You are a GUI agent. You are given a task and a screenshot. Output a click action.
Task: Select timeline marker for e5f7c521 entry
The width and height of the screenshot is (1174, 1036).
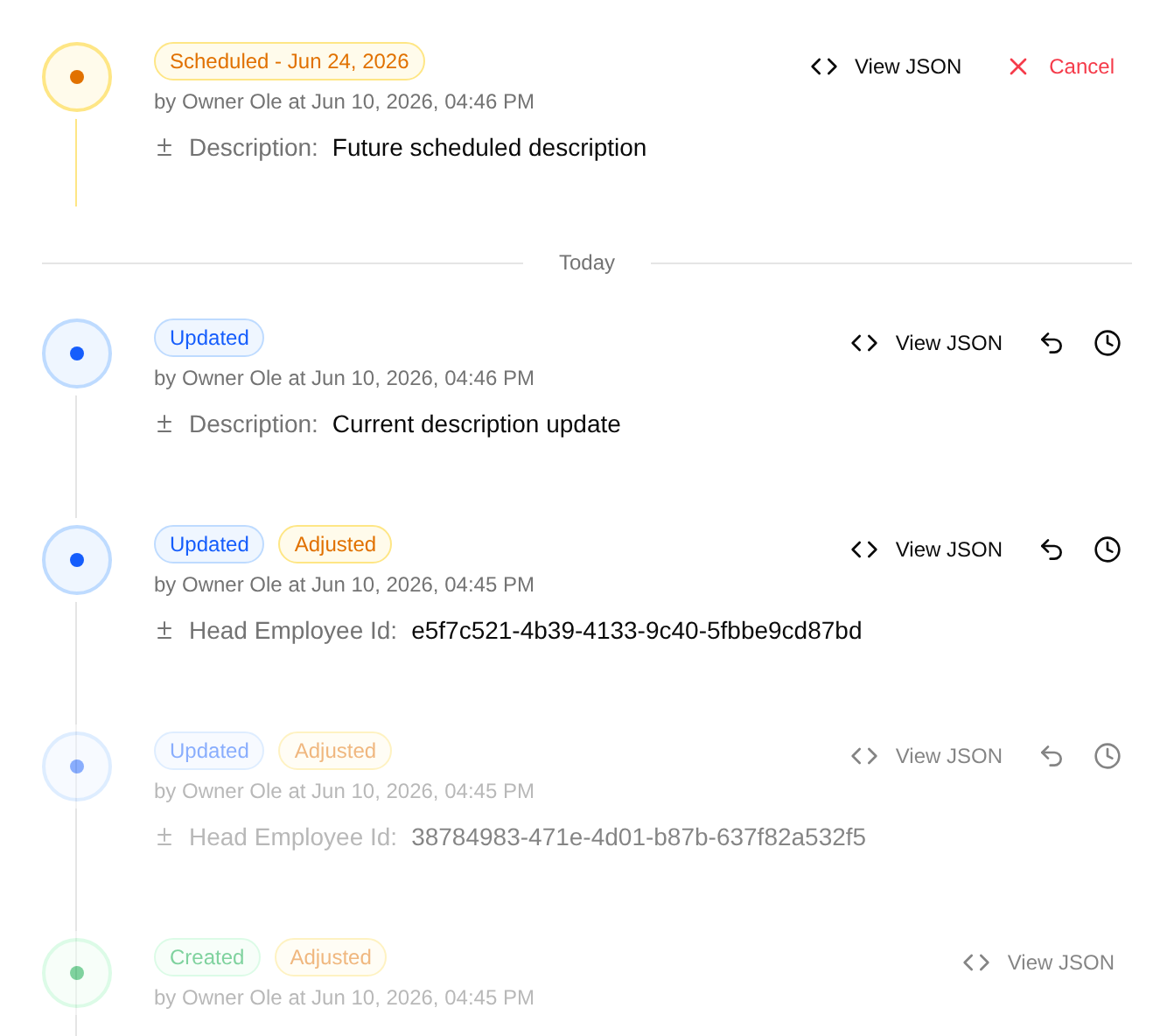[x=77, y=560]
